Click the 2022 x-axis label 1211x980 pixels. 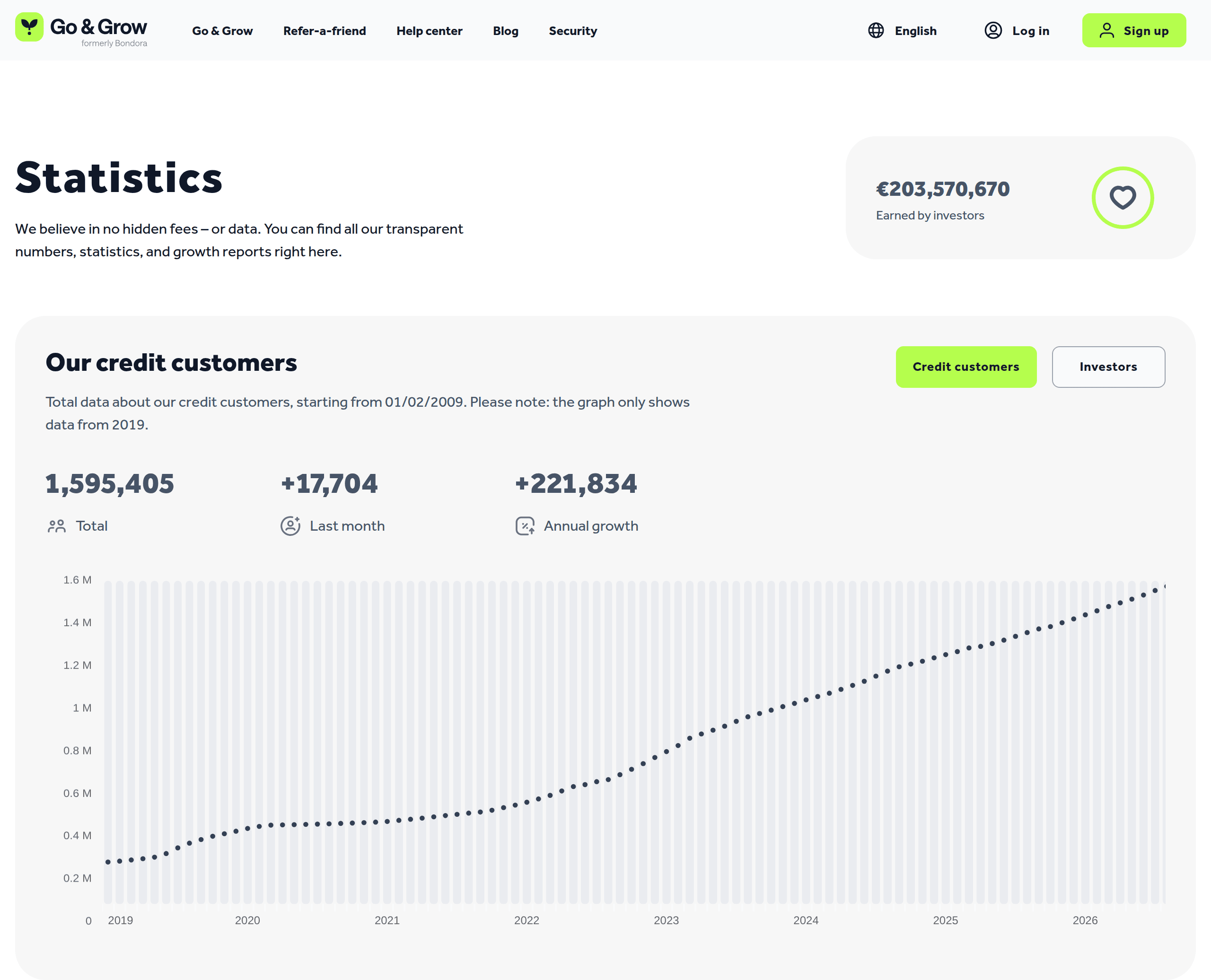tap(526, 921)
